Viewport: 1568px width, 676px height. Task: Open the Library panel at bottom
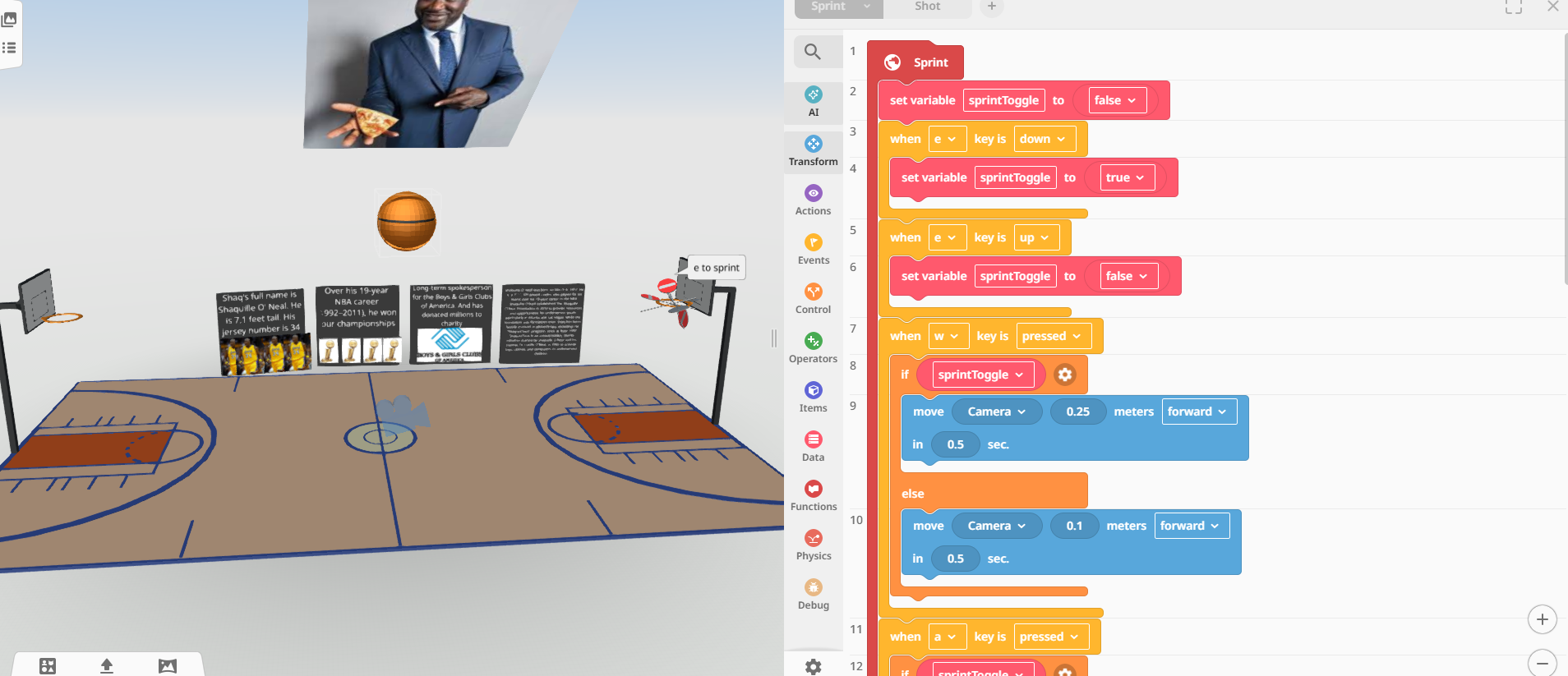point(48,666)
